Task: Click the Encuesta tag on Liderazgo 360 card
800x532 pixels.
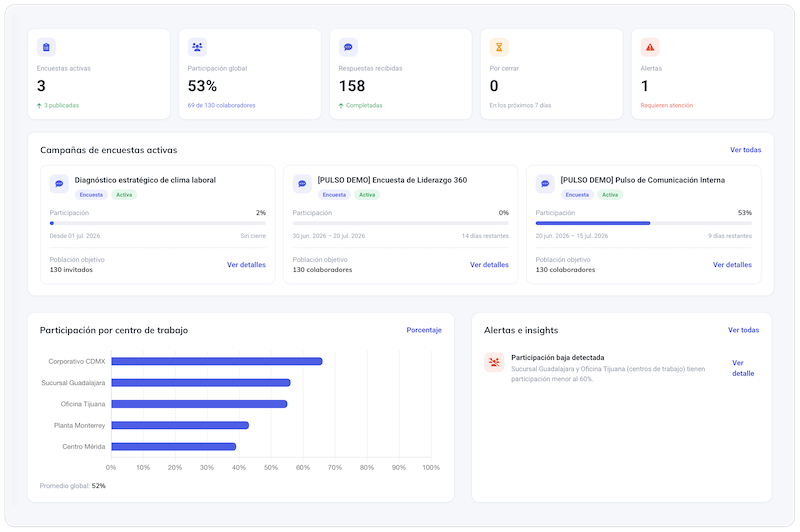Action: pyautogui.click(x=334, y=195)
